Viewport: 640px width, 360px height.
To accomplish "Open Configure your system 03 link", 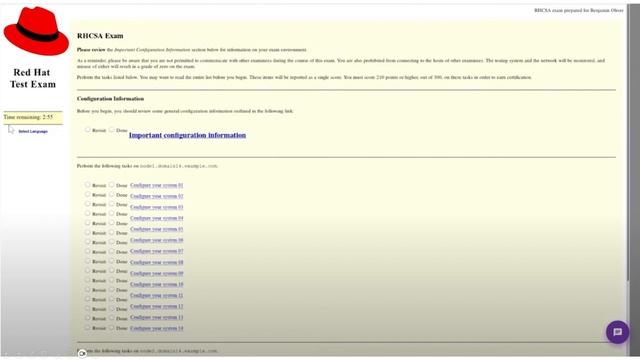I will pos(157,207).
